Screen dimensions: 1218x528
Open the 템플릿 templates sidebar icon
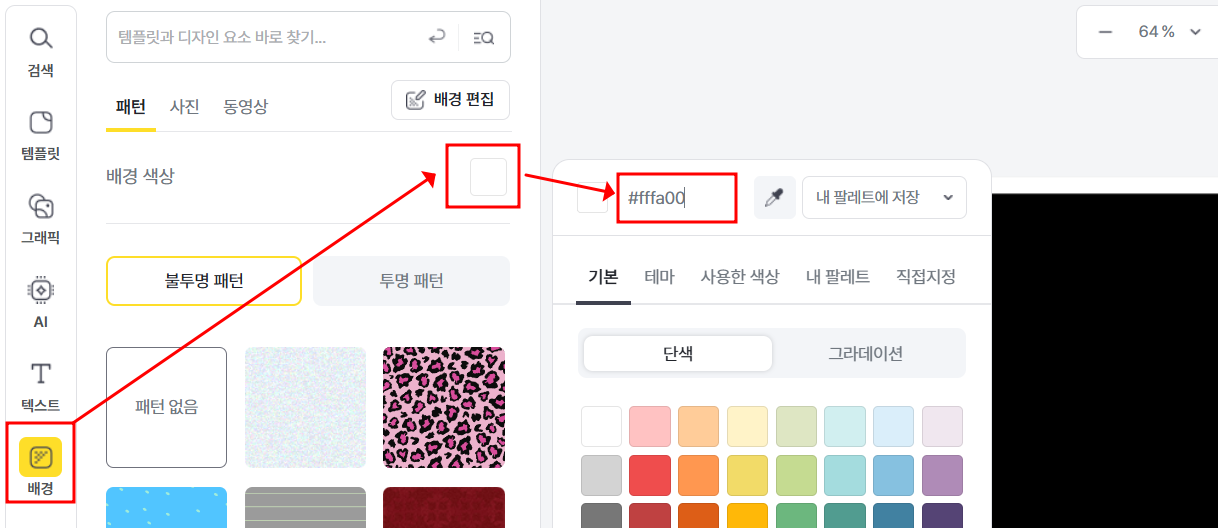click(40, 136)
